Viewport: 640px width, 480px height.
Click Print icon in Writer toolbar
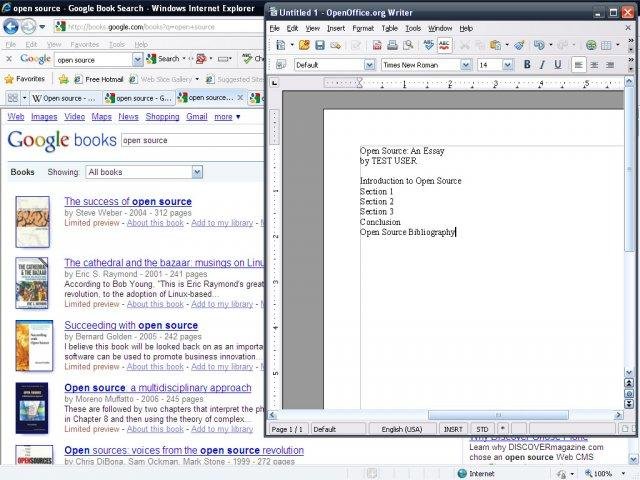(392, 45)
